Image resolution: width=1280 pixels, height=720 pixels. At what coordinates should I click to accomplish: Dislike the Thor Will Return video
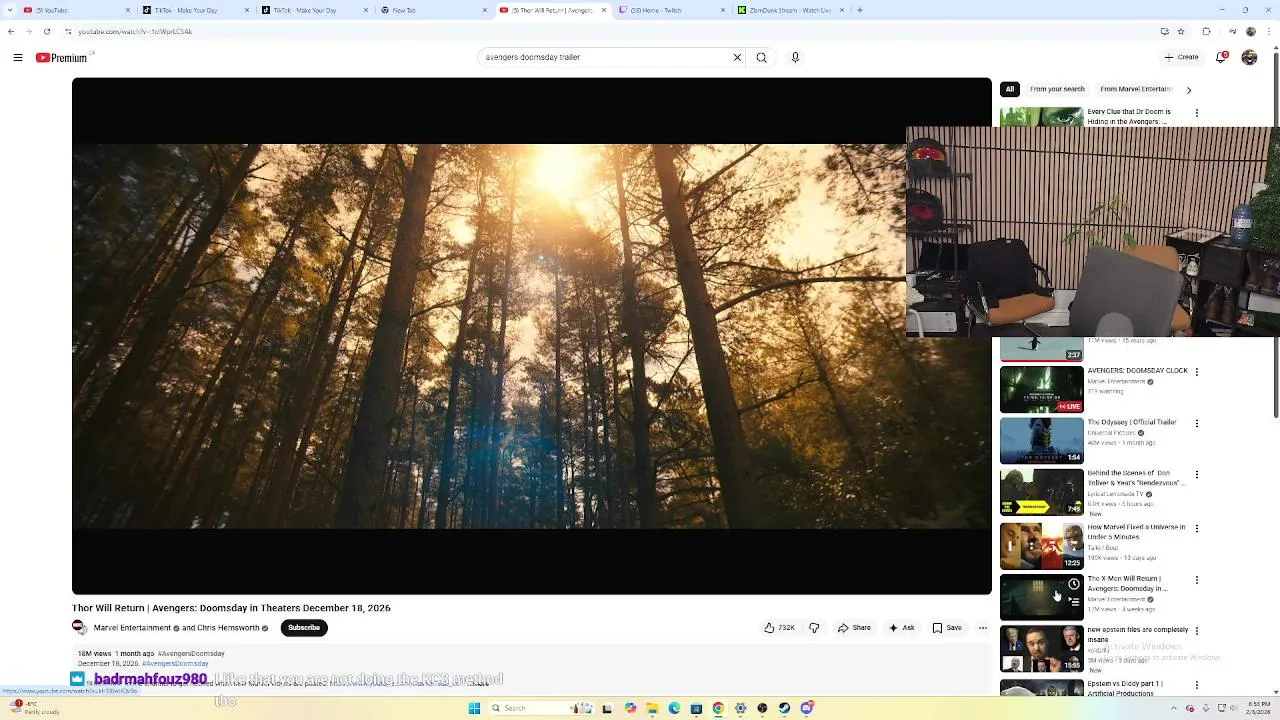click(814, 628)
